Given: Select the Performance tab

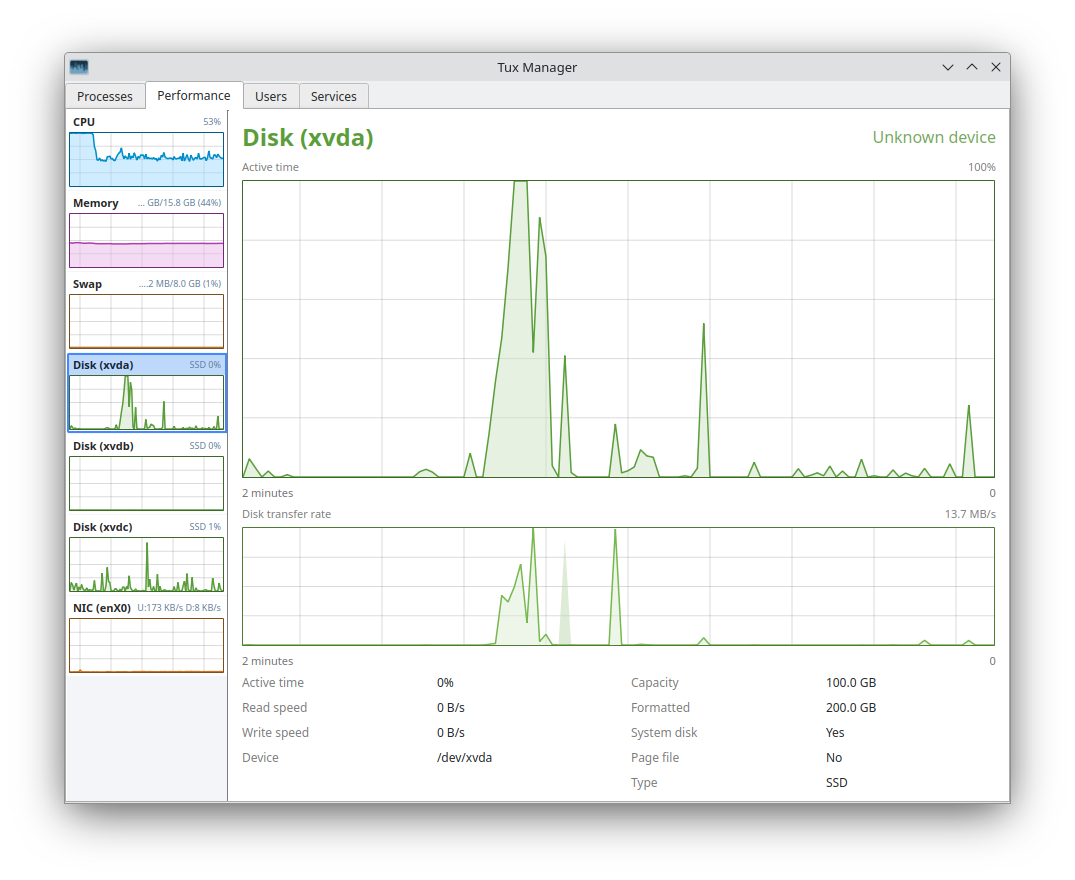Looking at the screenshot, I should pyautogui.click(x=194, y=95).
